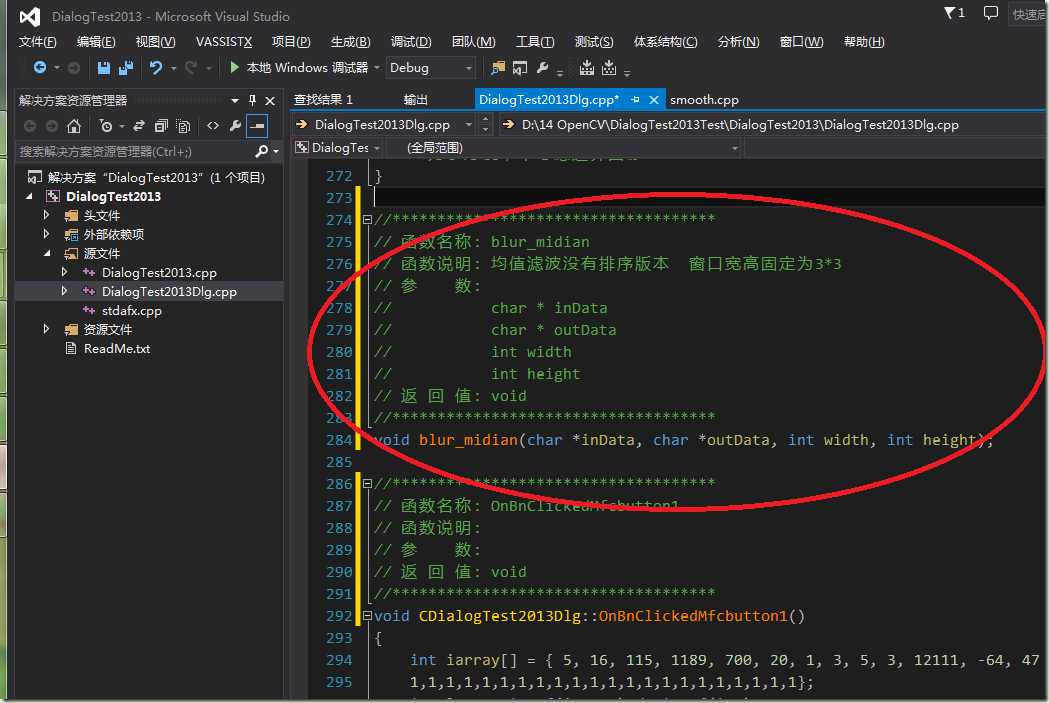Select the DialogTest2013Dlg.cpp tree item
1049x703 pixels.
coord(169,292)
